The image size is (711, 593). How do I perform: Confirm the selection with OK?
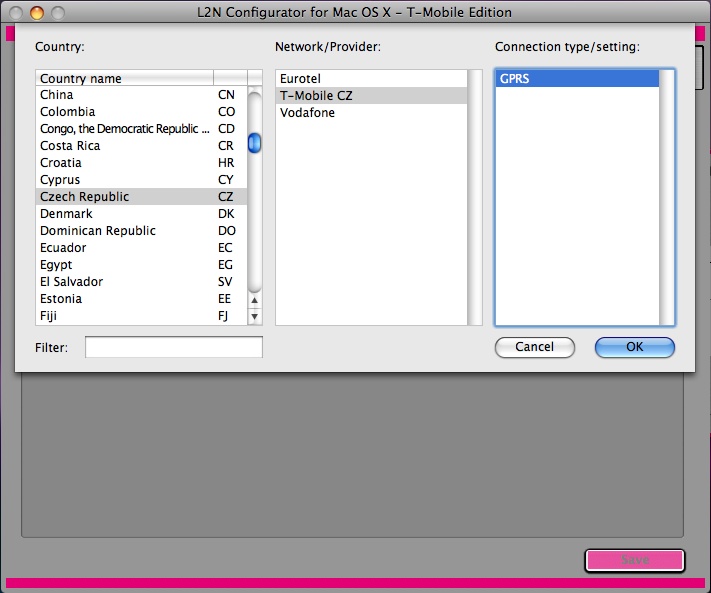(x=634, y=347)
